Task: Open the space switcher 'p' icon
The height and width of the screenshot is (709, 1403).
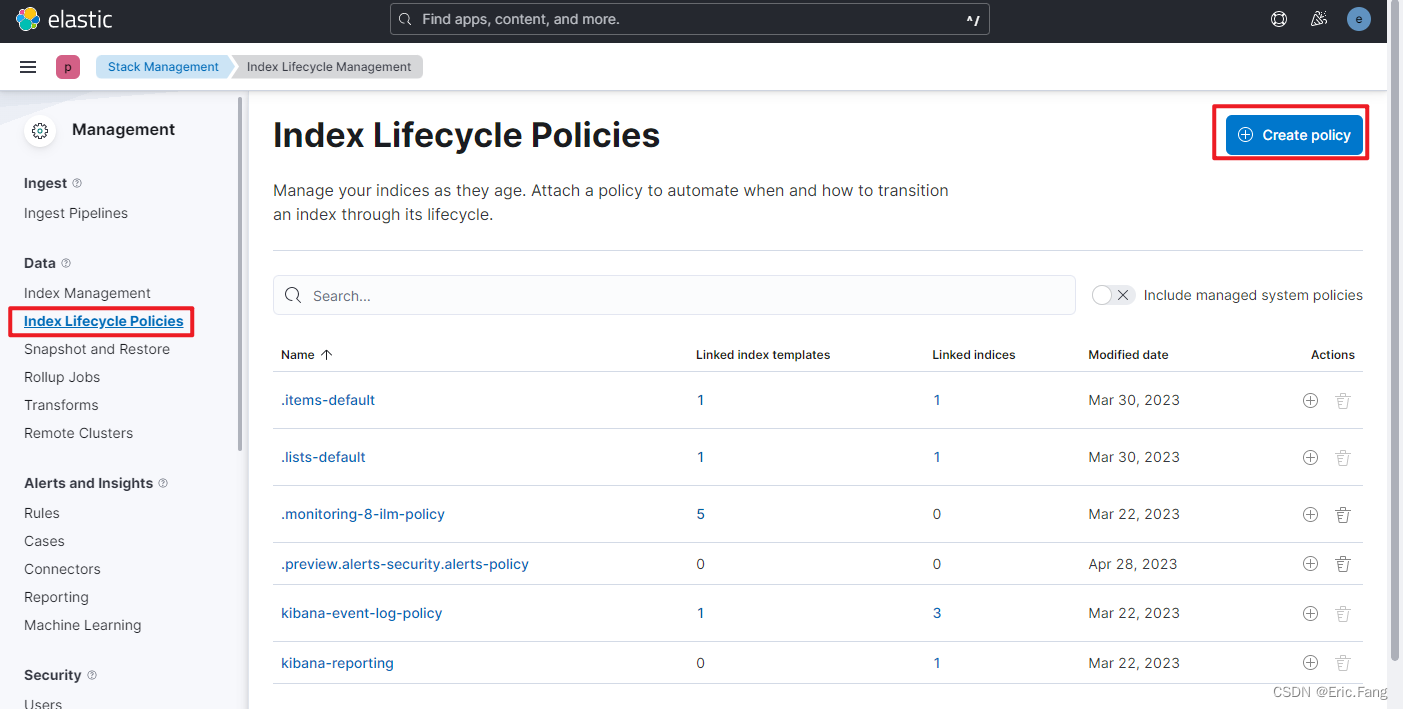Action: click(68, 66)
